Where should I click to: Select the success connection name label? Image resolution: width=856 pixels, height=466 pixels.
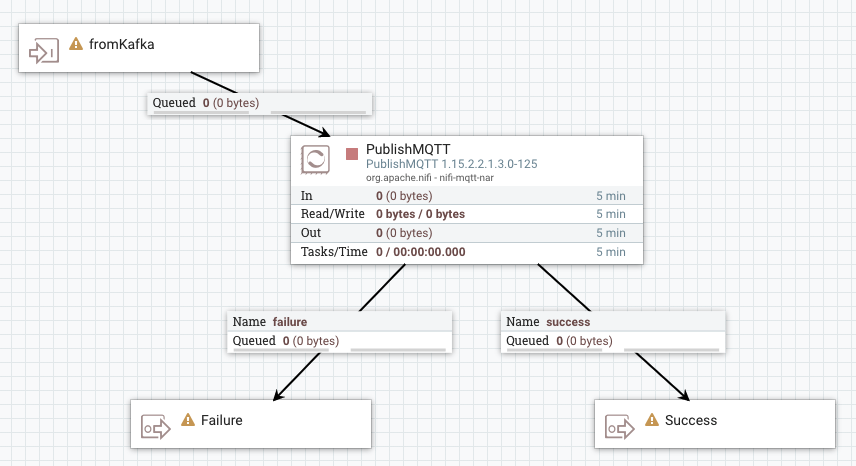coord(568,322)
